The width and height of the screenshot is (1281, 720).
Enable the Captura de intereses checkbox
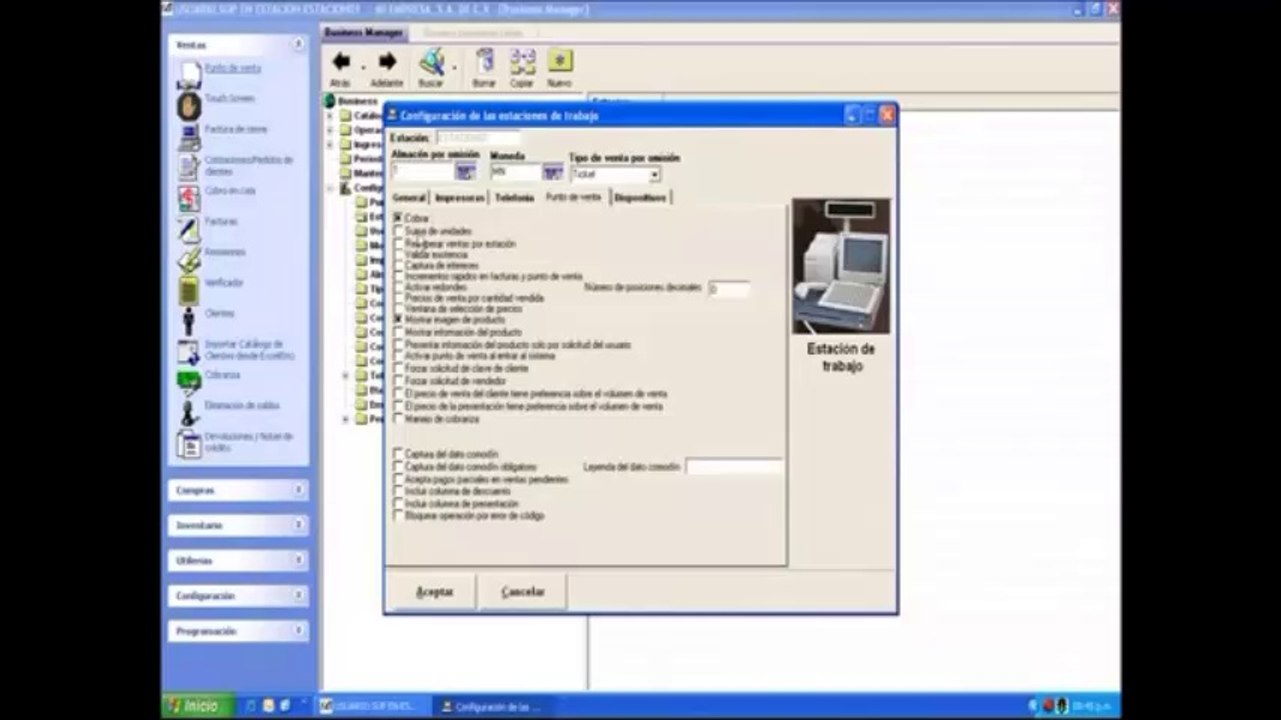(x=399, y=266)
